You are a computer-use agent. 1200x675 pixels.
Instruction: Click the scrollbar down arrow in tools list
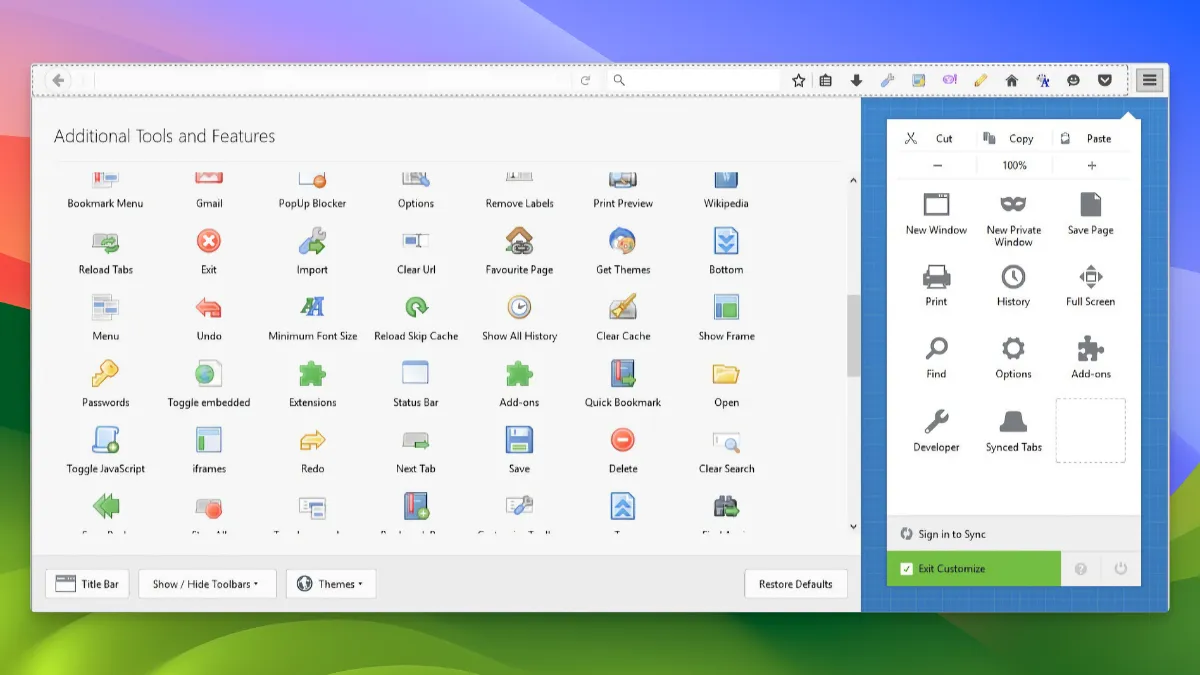tap(853, 526)
